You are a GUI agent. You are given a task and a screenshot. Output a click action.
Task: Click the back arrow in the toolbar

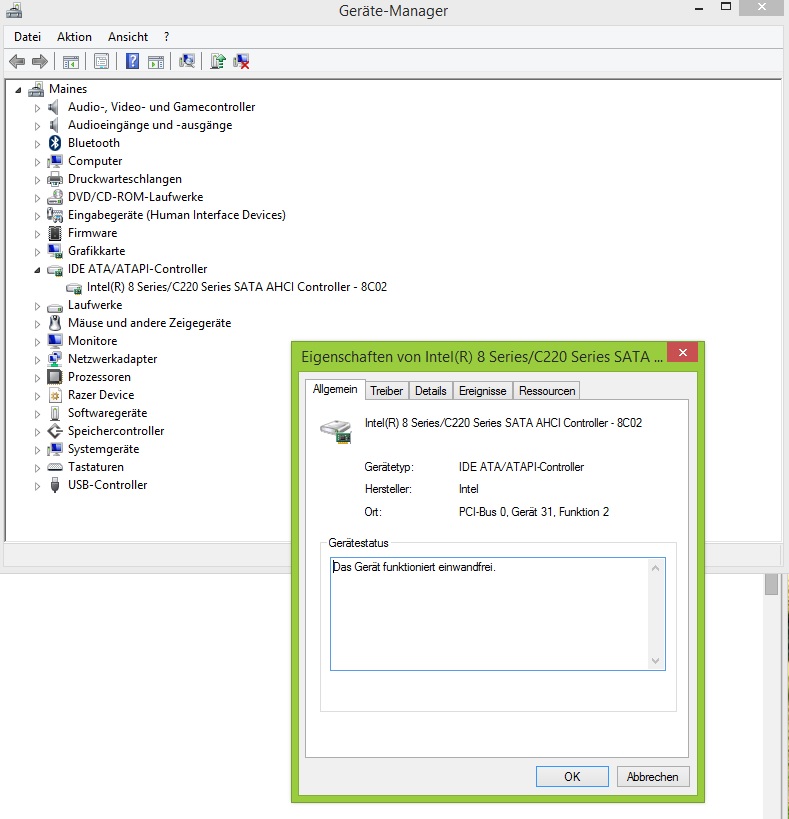point(17,62)
